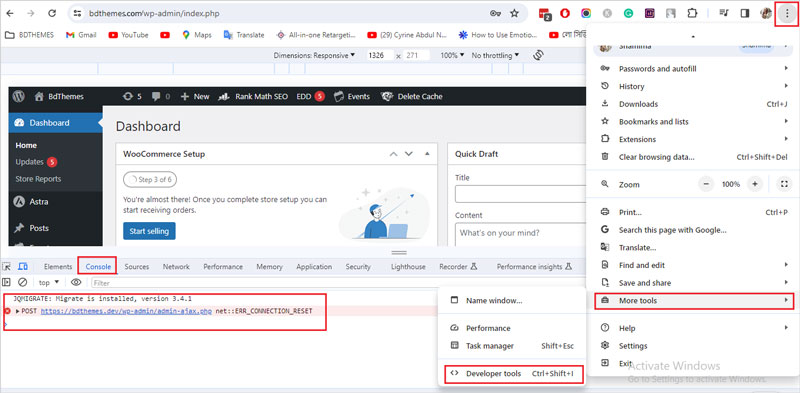The image size is (800, 393).
Task: Open the 100% zoom dropdown in device toolbar
Action: click(x=452, y=55)
